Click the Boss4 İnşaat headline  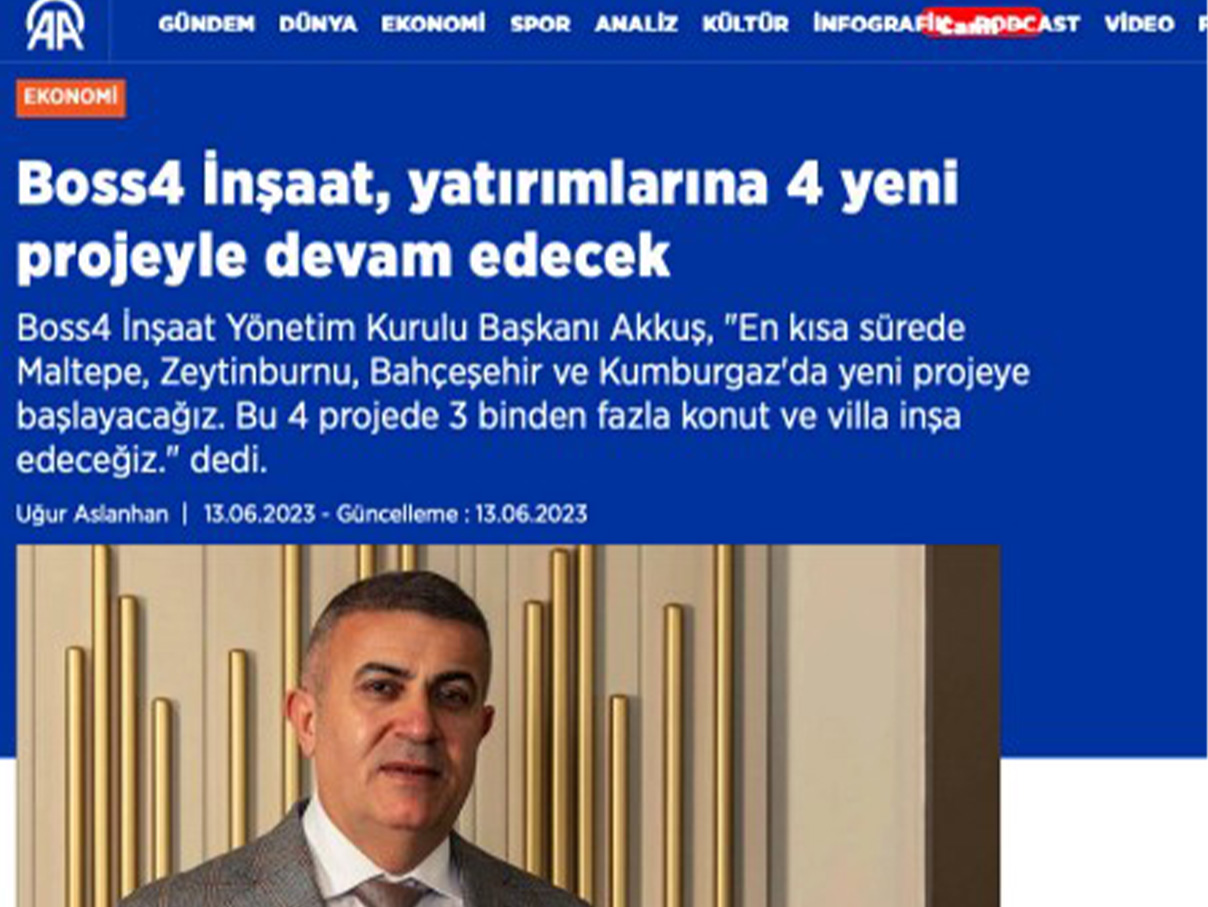487,220
